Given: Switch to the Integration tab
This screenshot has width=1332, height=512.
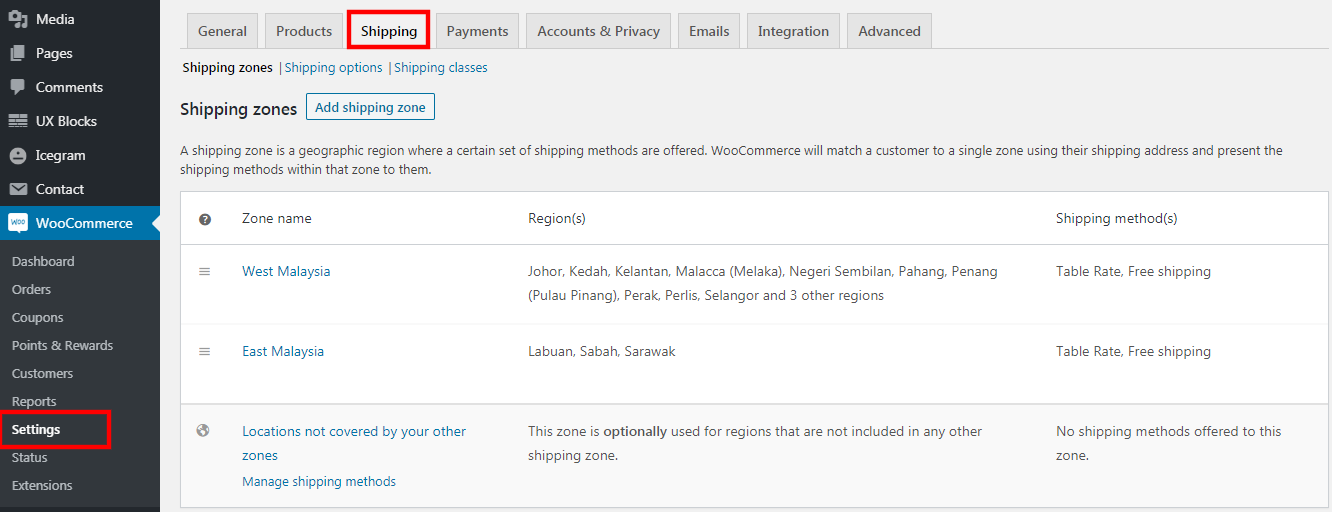Looking at the screenshot, I should pos(793,31).
